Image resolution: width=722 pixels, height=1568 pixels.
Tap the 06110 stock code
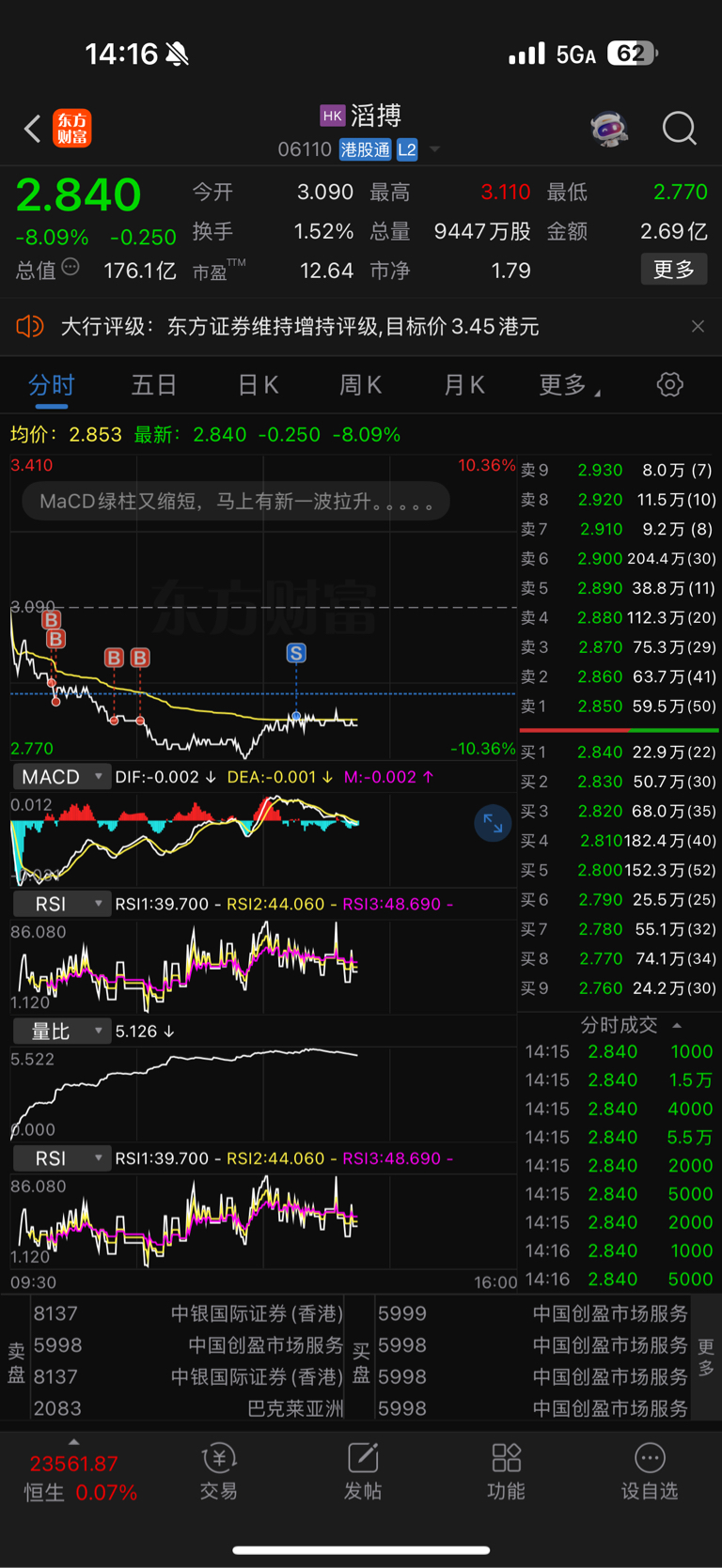(x=305, y=149)
